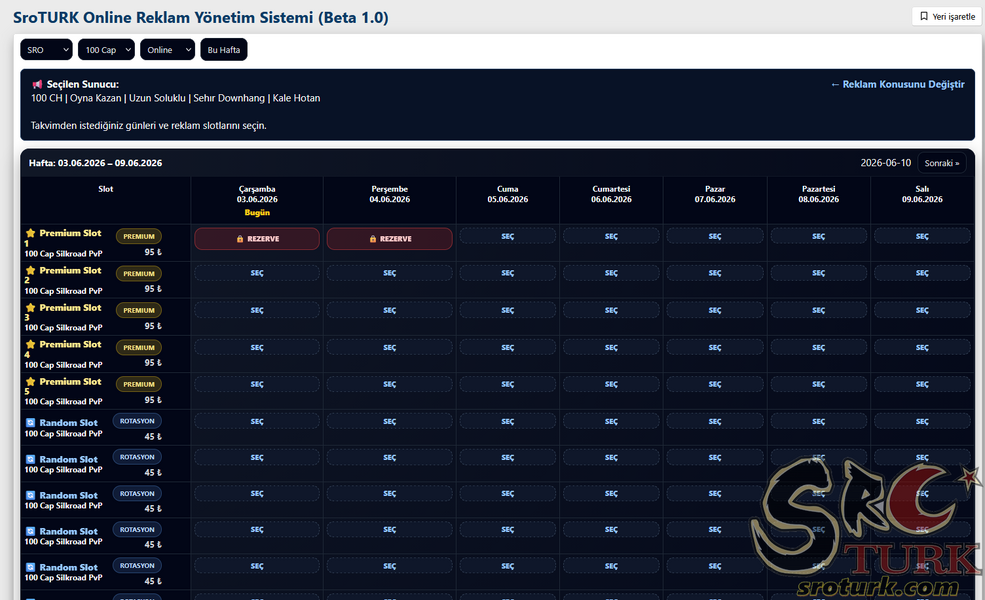Screen dimensions: 985x600
Task: Select Premium Slot 3 on Çarşamba
Action: 257,310
